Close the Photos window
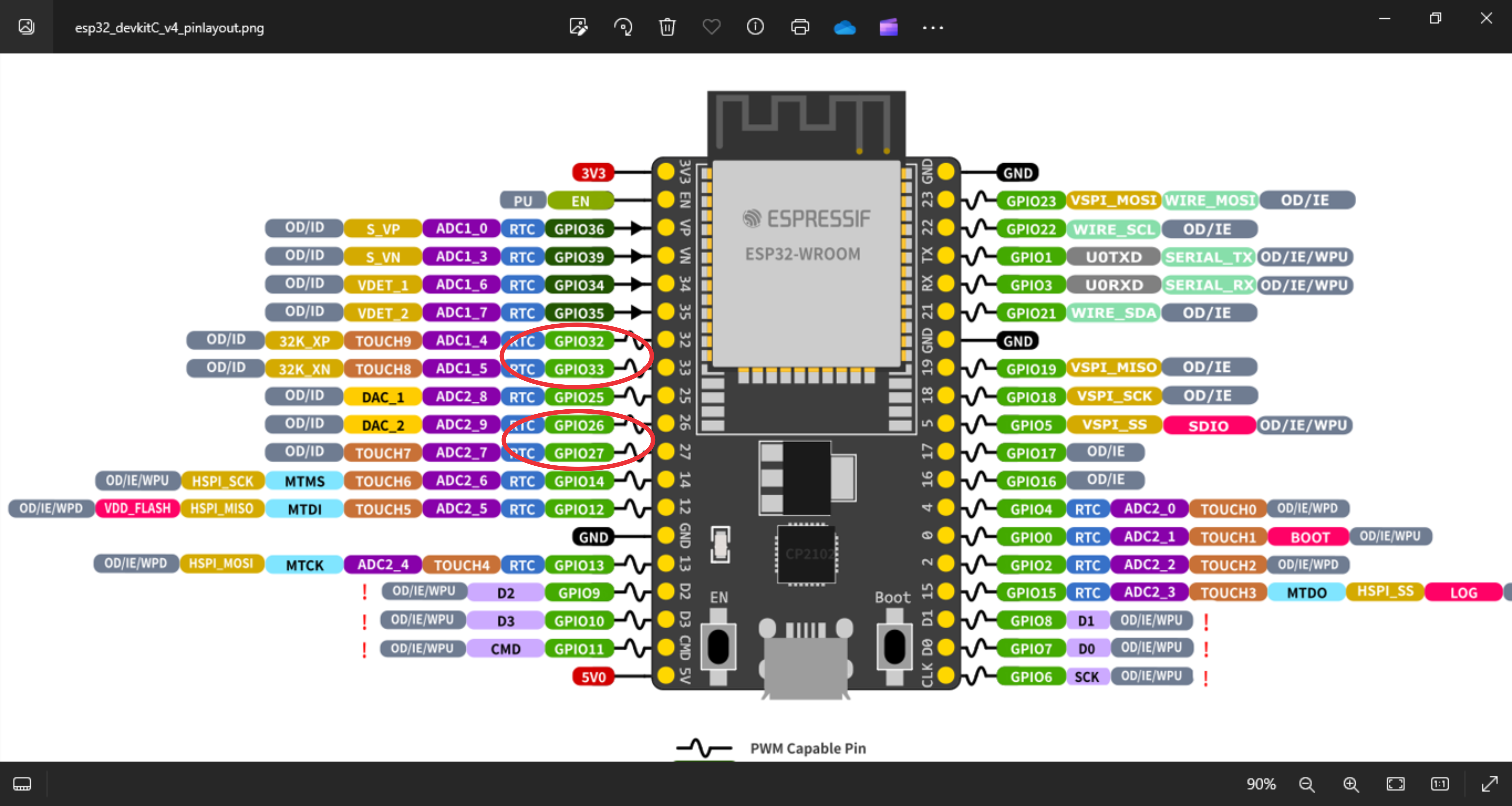The height and width of the screenshot is (806, 1512). tap(1486, 19)
